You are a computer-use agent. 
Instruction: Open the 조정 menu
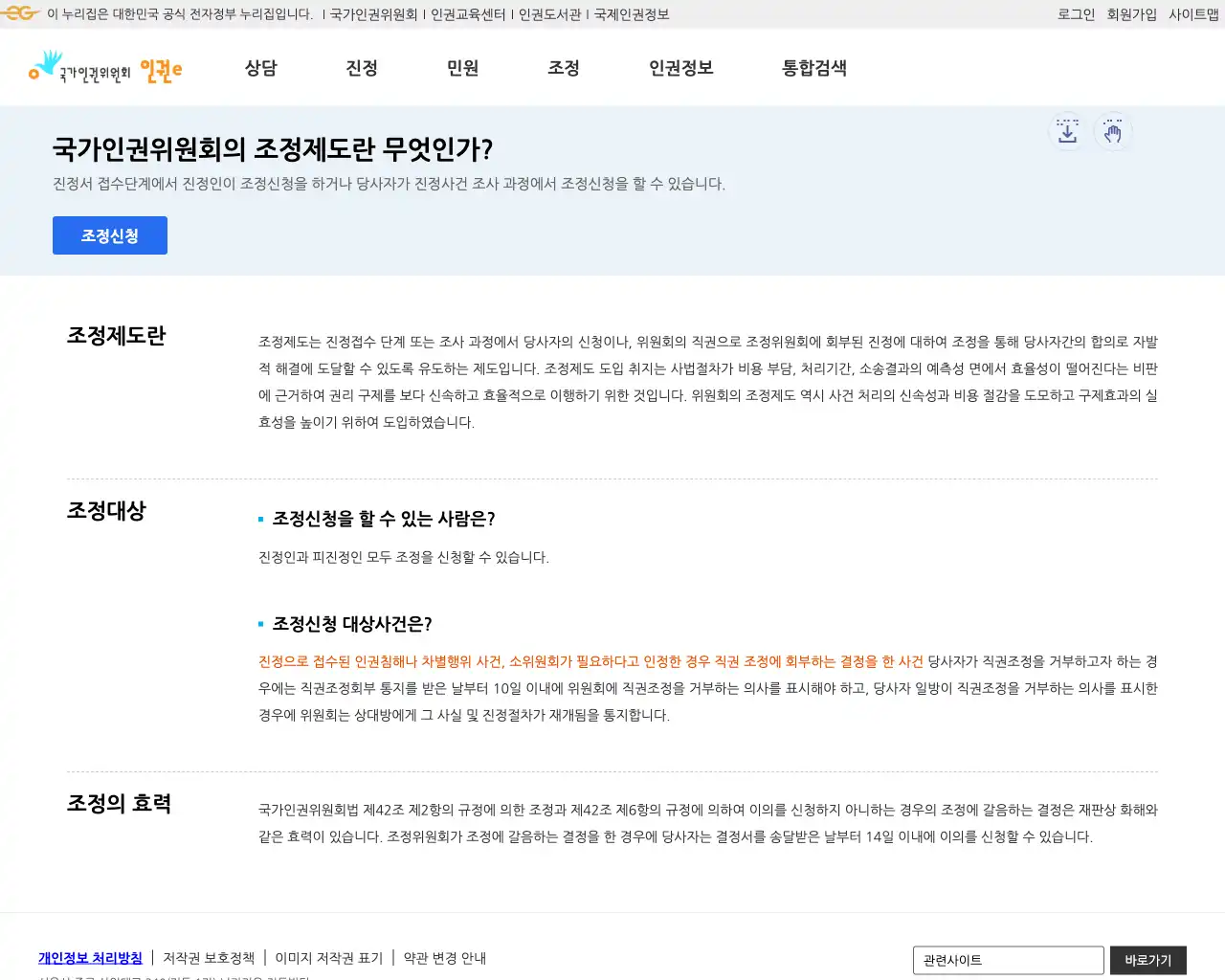tap(563, 68)
